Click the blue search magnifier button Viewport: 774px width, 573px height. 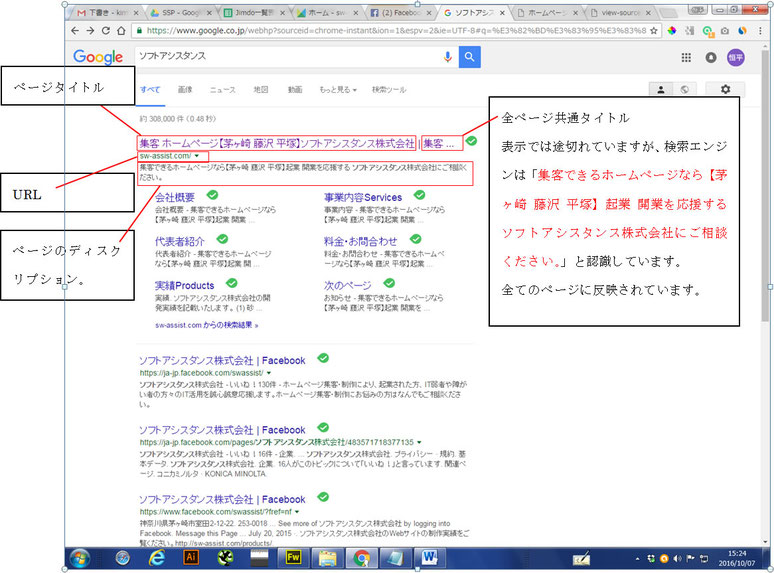click(x=469, y=57)
